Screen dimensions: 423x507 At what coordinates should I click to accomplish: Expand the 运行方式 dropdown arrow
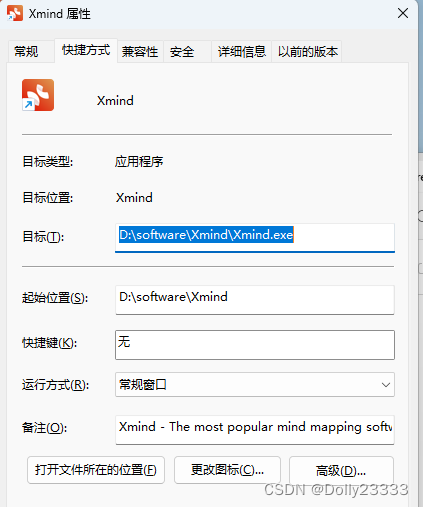point(385,385)
